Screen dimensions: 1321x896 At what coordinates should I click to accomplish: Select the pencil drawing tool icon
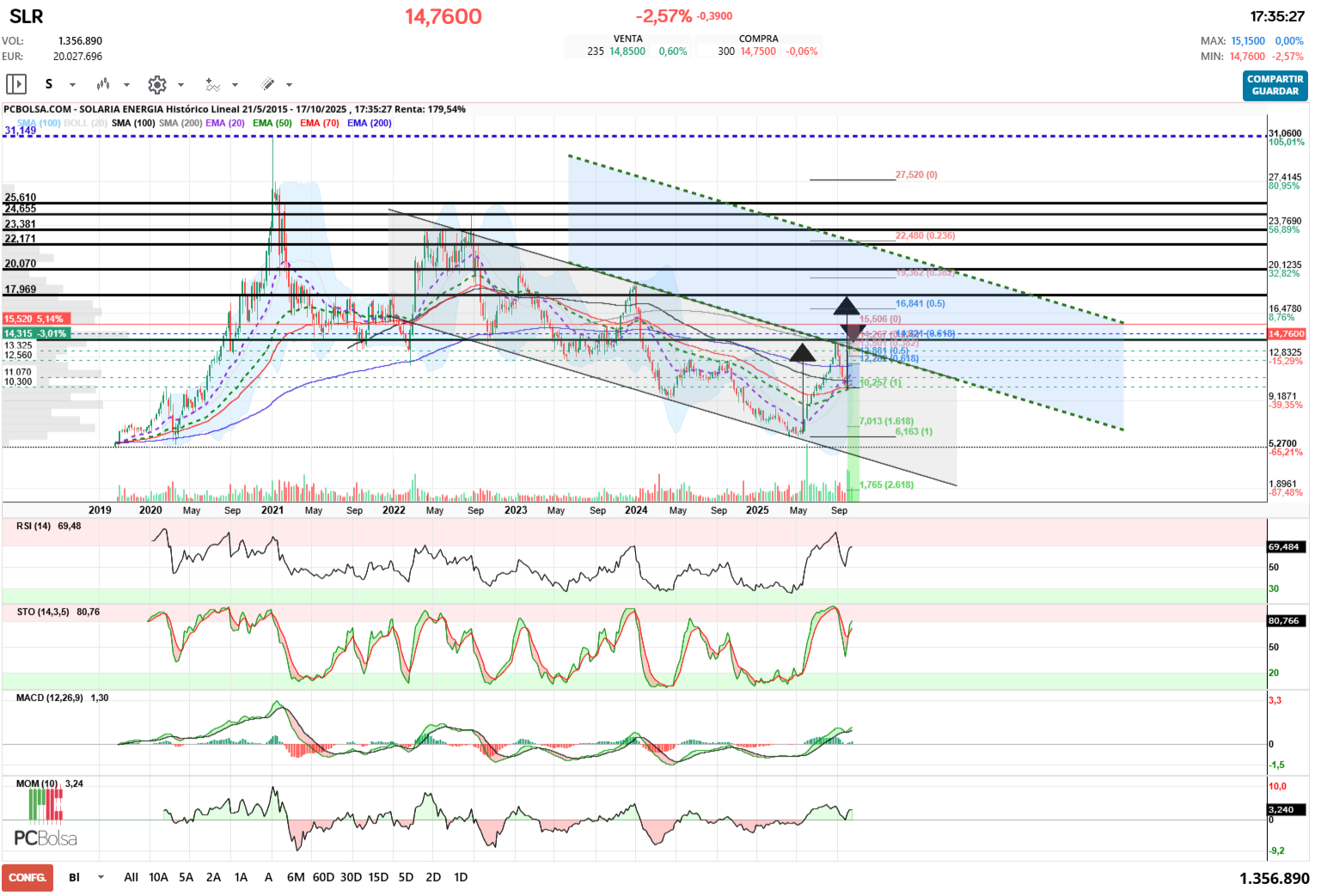[x=268, y=84]
